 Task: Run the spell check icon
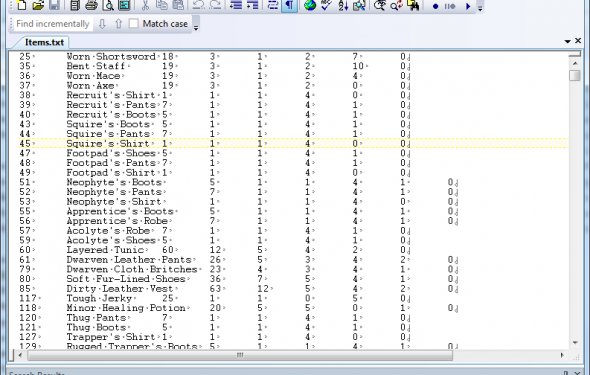click(326, 5)
